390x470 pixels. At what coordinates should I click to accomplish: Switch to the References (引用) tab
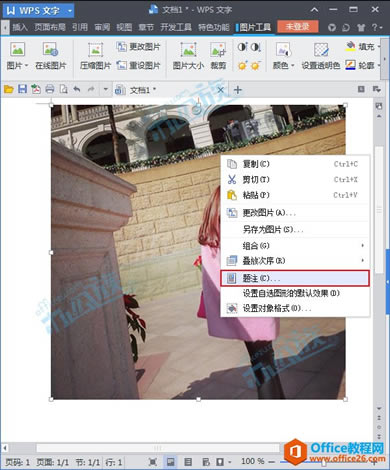point(80,27)
